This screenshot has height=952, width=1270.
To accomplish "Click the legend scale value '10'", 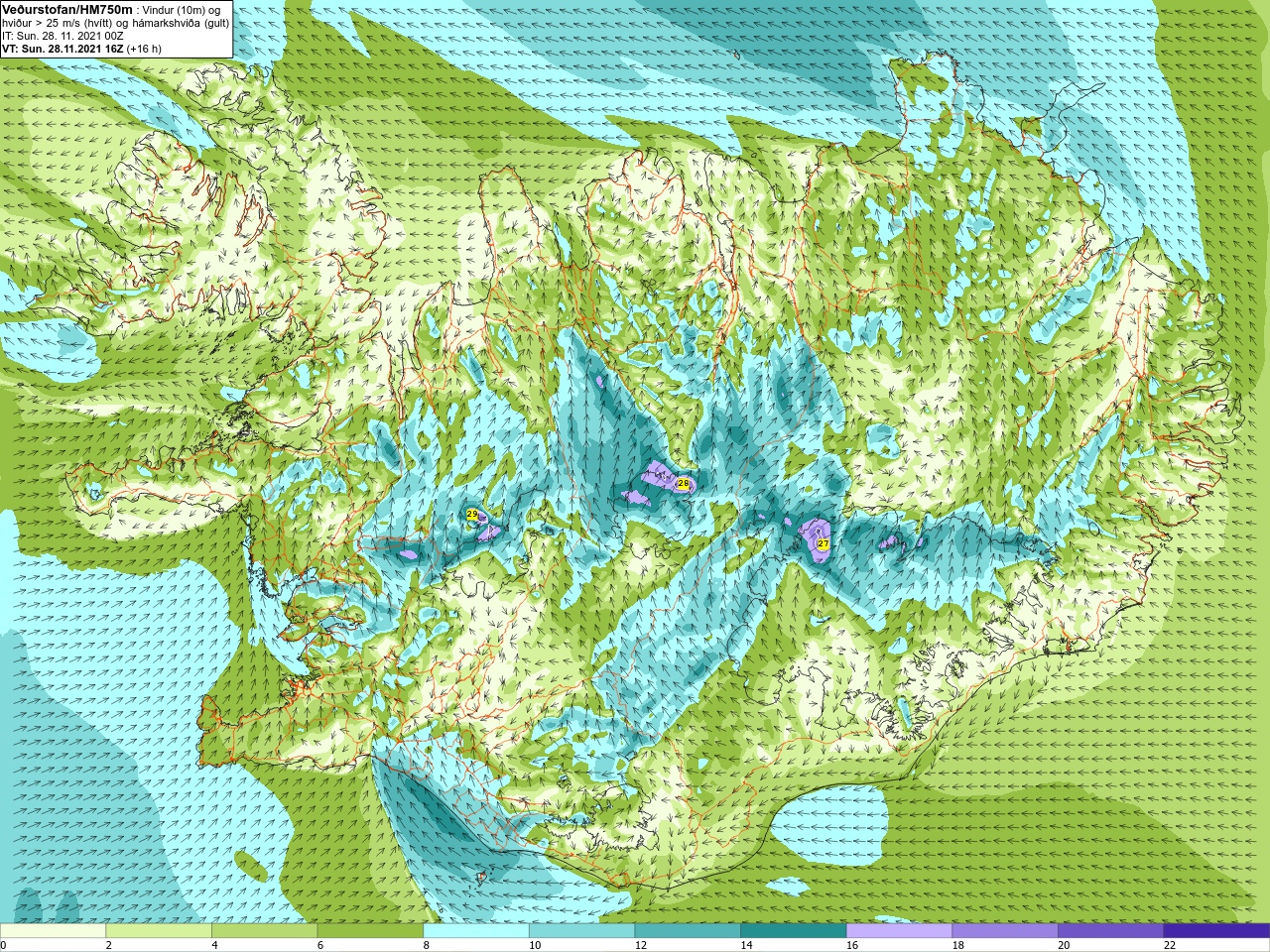I will 535,945.
